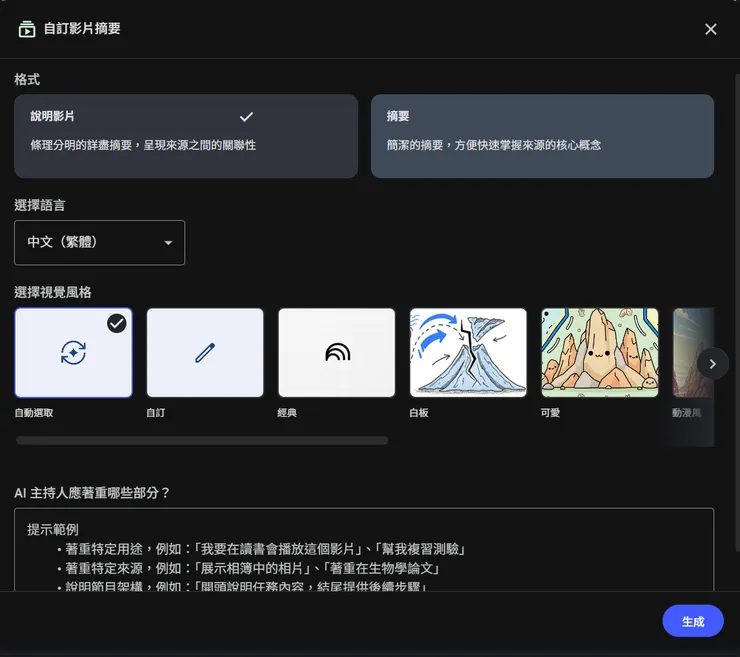The height and width of the screenshot is (657, 740).
Task: Choose the 經典 visual style
Action: (x=336, y=353)
